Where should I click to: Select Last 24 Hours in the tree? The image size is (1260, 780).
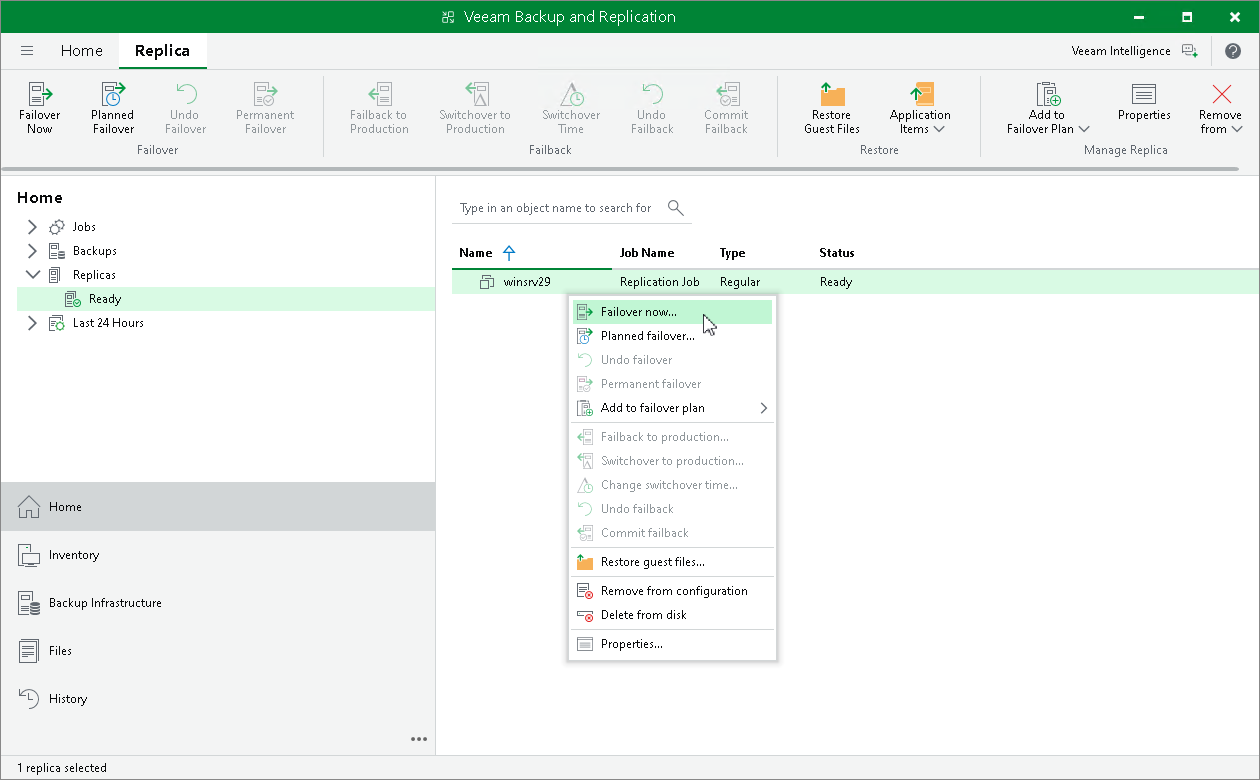108,323
